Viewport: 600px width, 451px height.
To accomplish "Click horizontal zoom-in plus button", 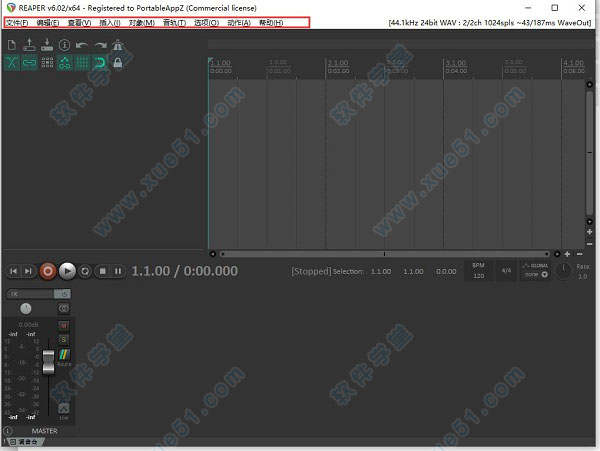I will tap(567, 254).
